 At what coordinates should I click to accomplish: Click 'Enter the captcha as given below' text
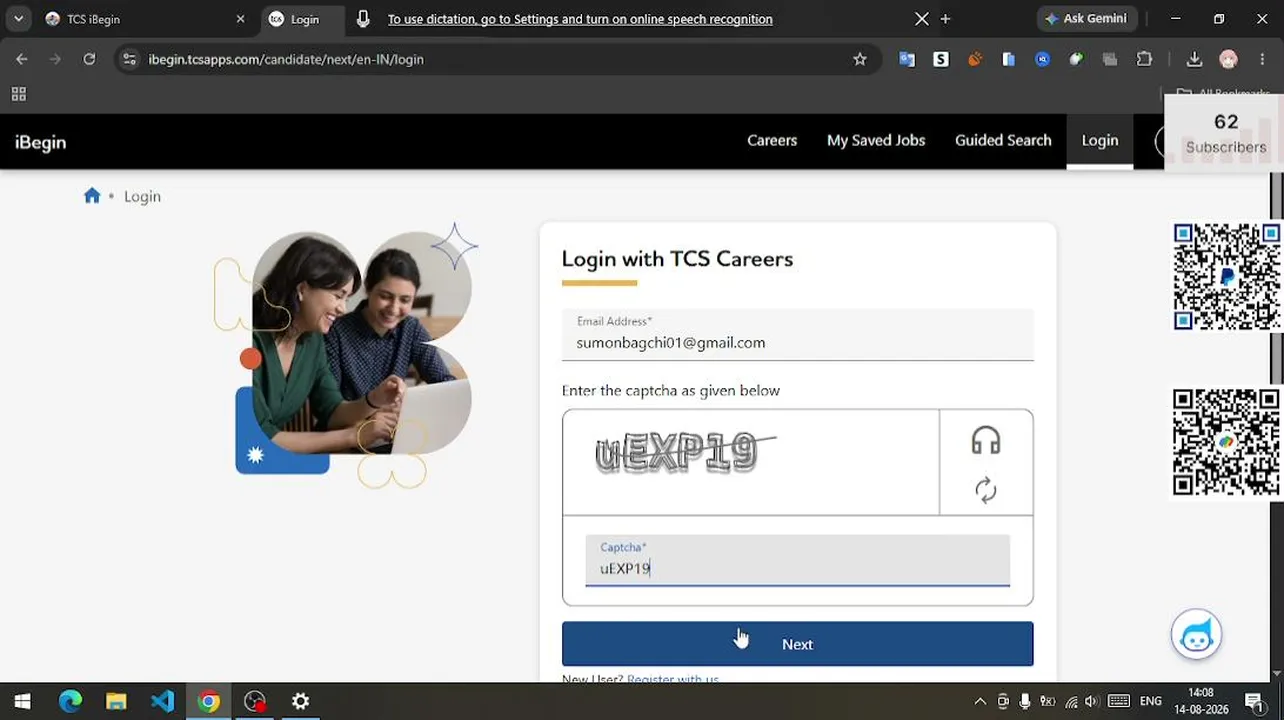(x=671, y=390)
